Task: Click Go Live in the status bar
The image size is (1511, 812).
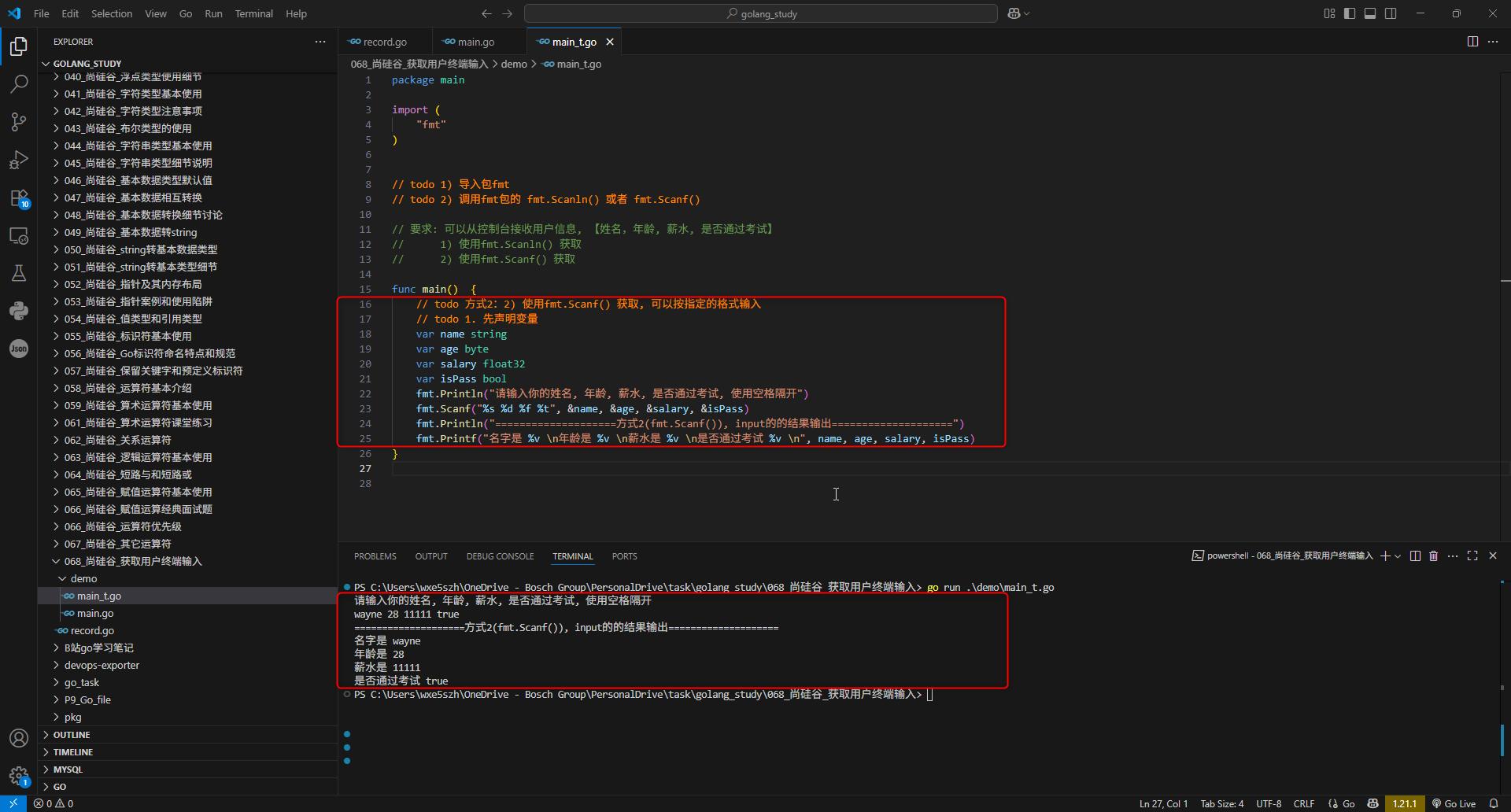Action: point(1457,803)
